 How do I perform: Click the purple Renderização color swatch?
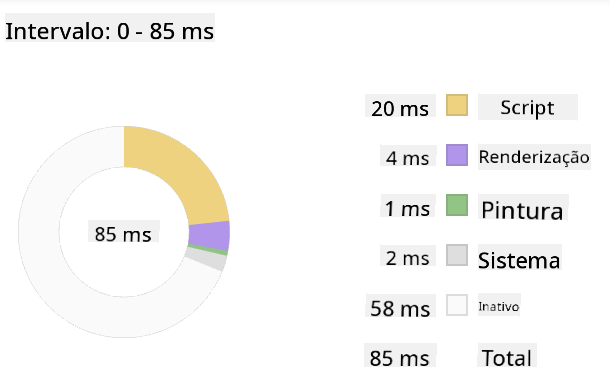[x=457, y=155]
